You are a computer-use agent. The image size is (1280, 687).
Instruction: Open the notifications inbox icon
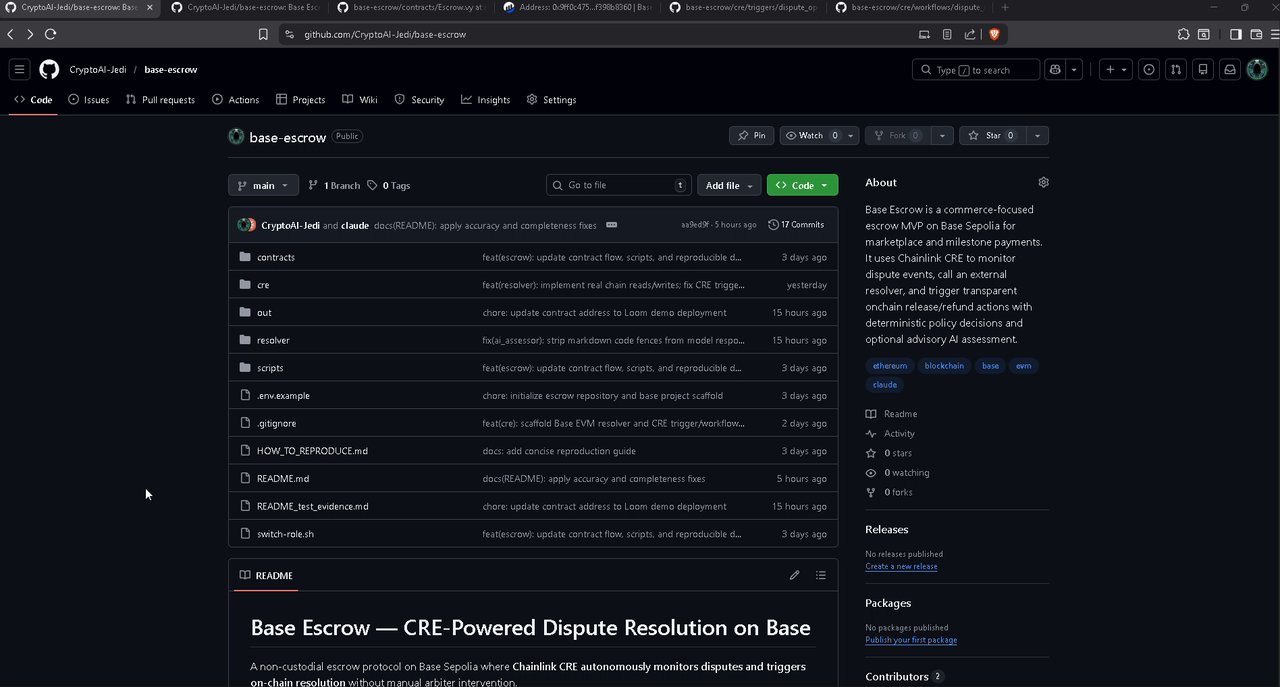click(x=1230, y=70)
